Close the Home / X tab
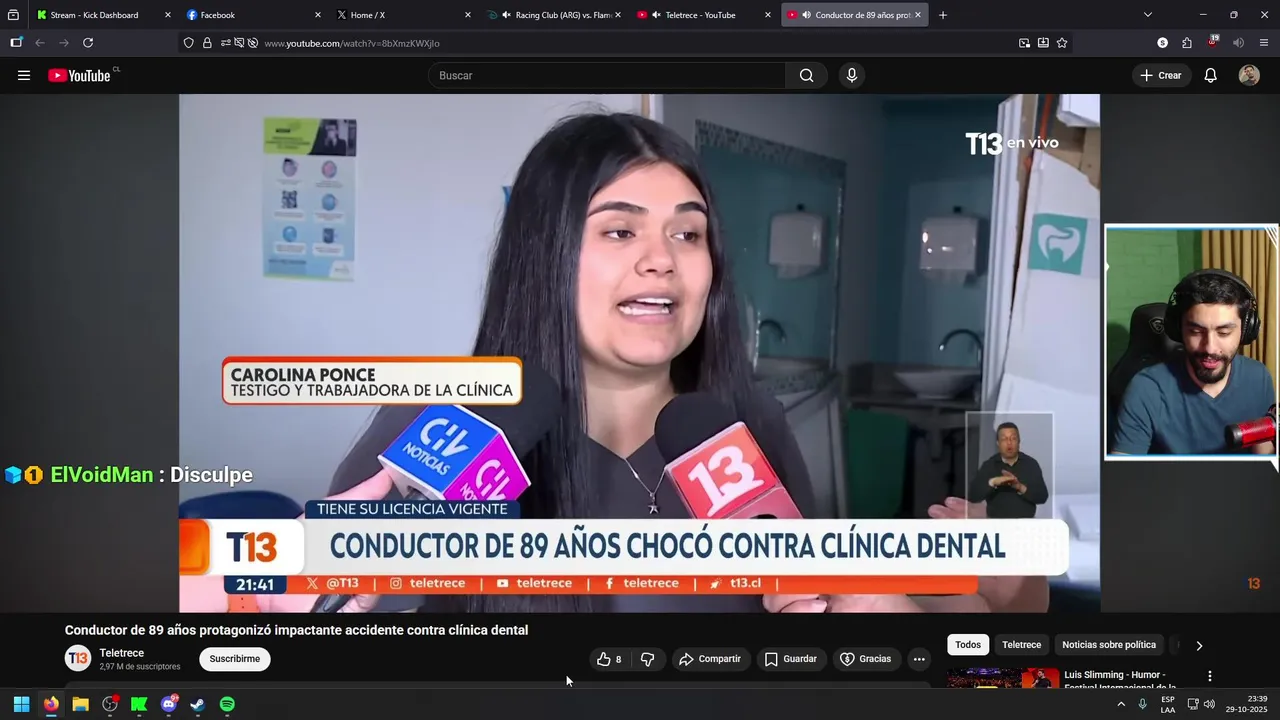This screenshot has width=1280, height=720. point(468,15)
